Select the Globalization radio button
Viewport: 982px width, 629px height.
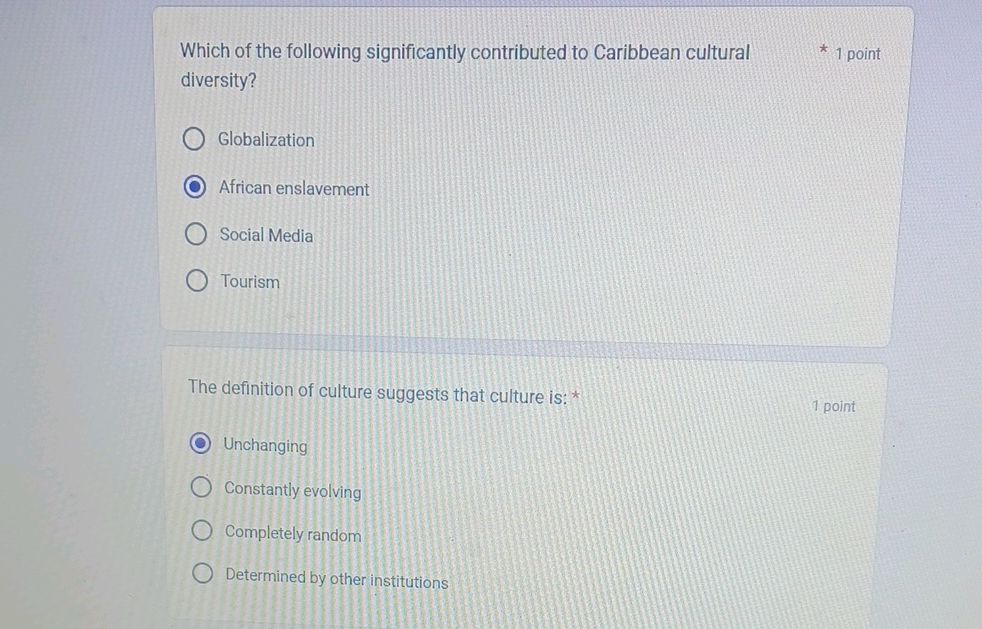(x=195, y=139)
